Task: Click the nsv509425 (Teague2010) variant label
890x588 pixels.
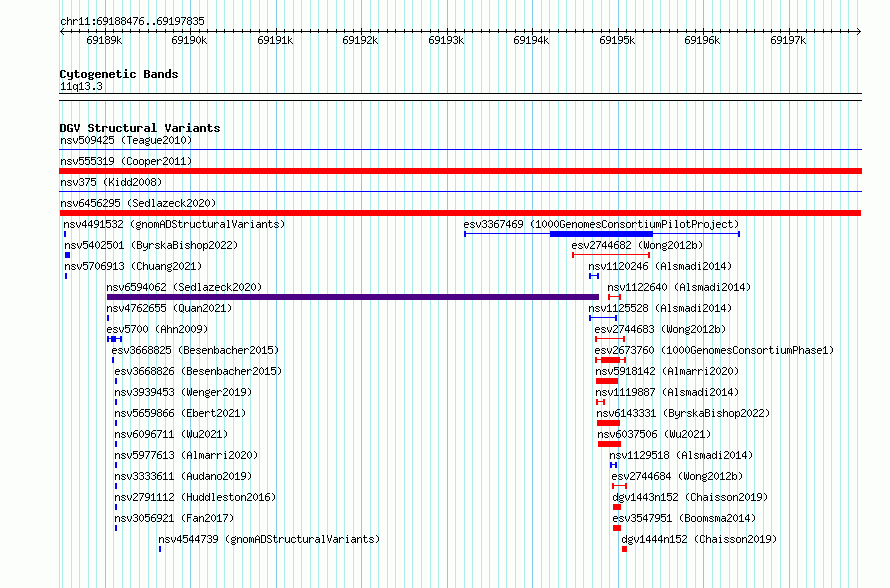Action: [x=126, y=140]
